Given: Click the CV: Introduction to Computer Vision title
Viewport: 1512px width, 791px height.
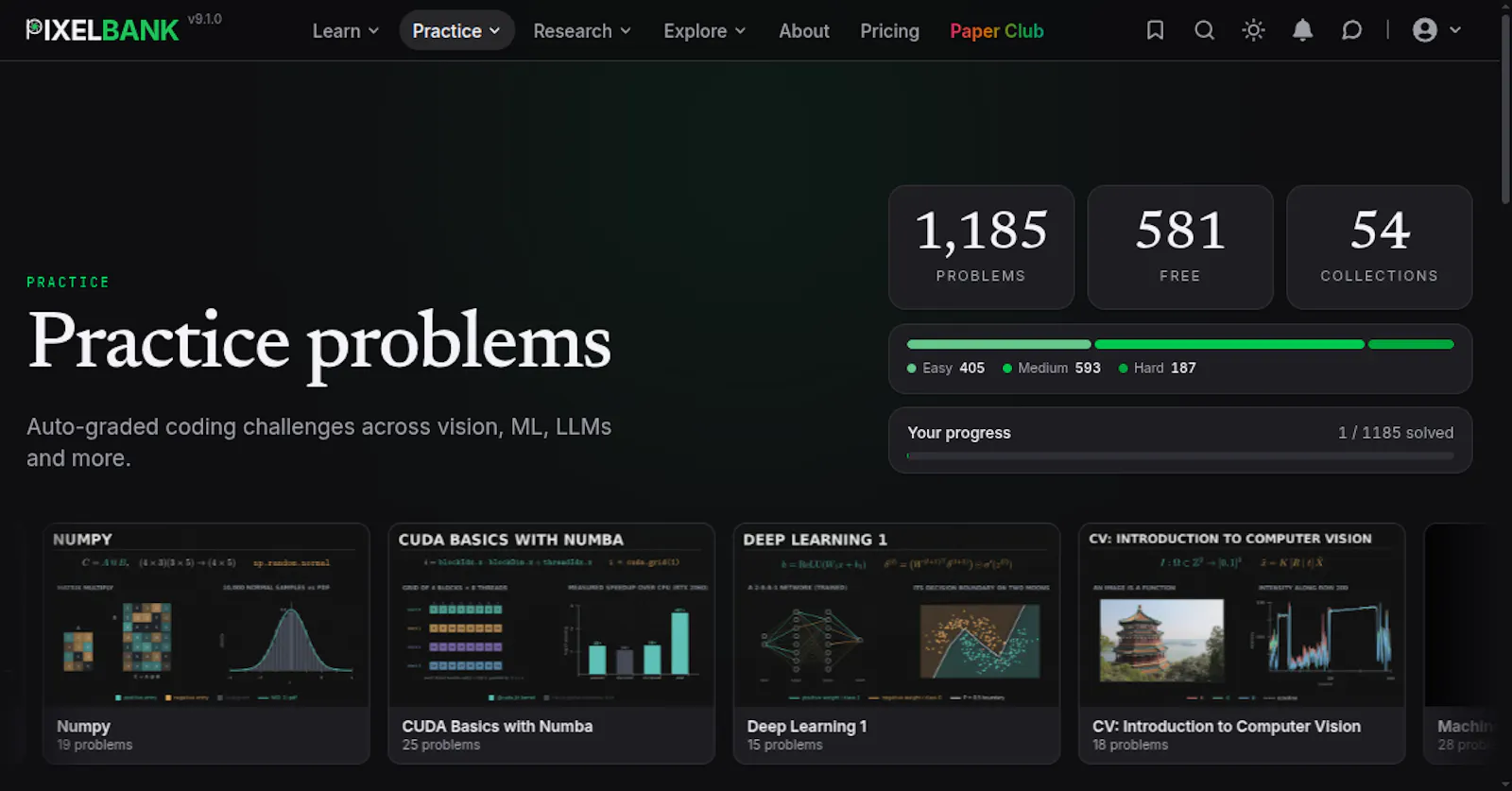Looking at the screenshot, I should click(x=1227, y=726).
